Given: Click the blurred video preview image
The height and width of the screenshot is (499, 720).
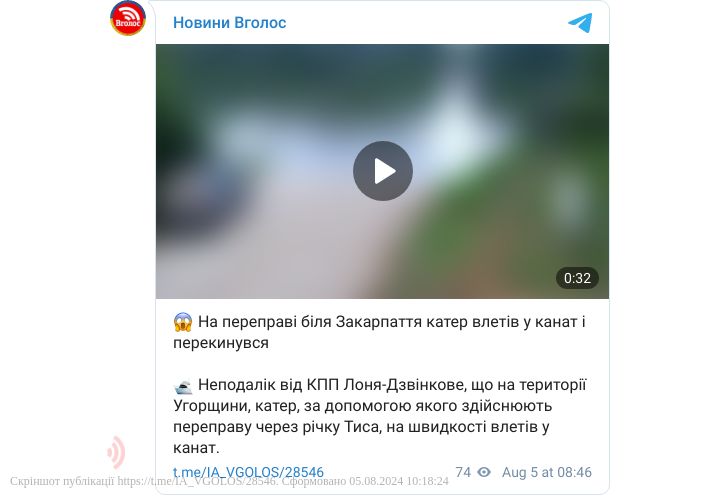Looking at the screenshot, I should (382, 171).
